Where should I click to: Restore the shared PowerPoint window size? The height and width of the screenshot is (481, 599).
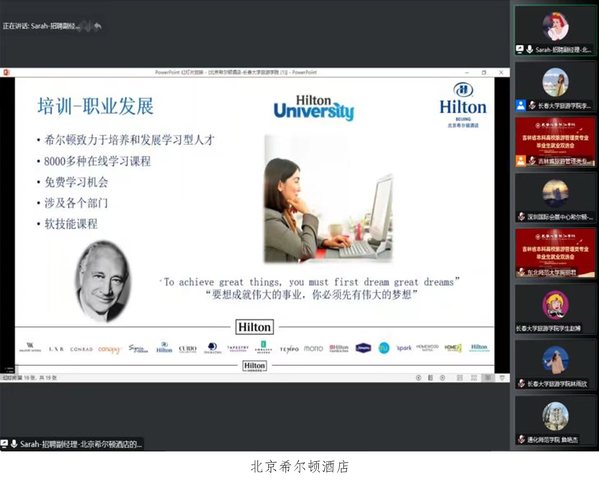pyautogui.click(x=484, y=72)
